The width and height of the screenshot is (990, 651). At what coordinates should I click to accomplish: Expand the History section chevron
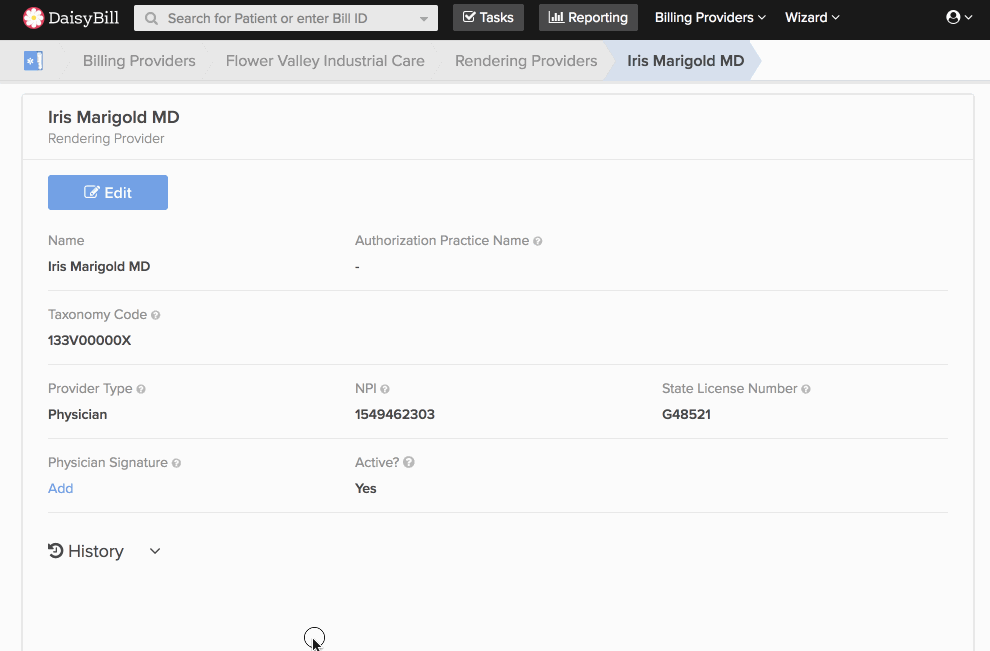tap(154, 551)
